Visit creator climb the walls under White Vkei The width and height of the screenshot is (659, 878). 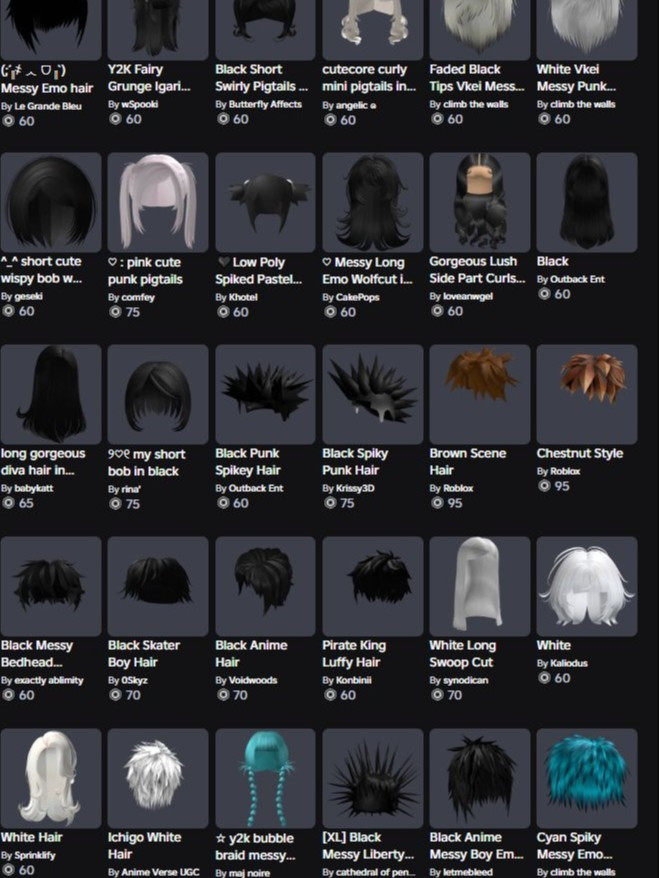(582, 104)
